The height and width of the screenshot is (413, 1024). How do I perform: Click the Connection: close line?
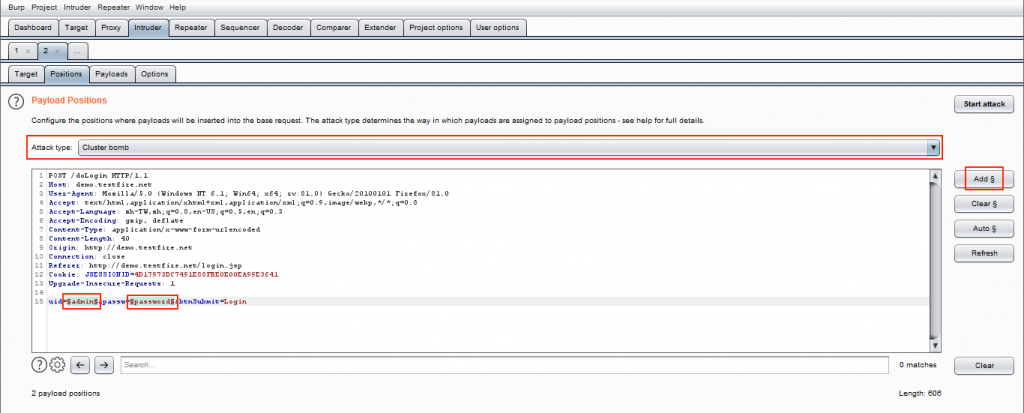click(87, 257)
